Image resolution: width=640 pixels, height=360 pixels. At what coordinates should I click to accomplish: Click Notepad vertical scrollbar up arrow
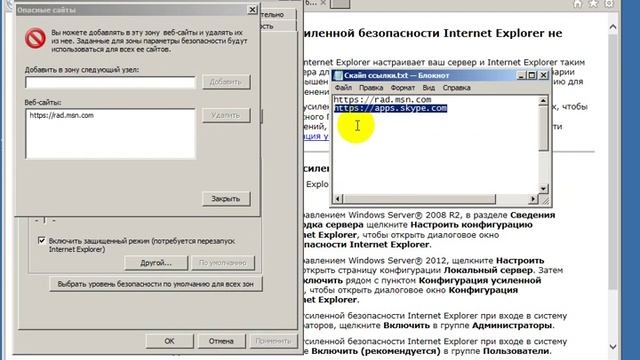543,101
